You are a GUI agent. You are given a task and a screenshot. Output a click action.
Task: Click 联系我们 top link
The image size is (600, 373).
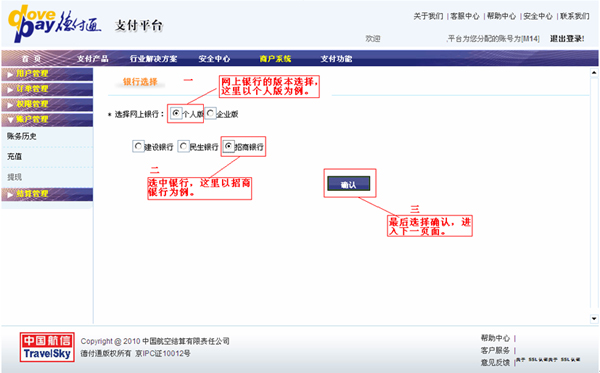coord(575,16)
